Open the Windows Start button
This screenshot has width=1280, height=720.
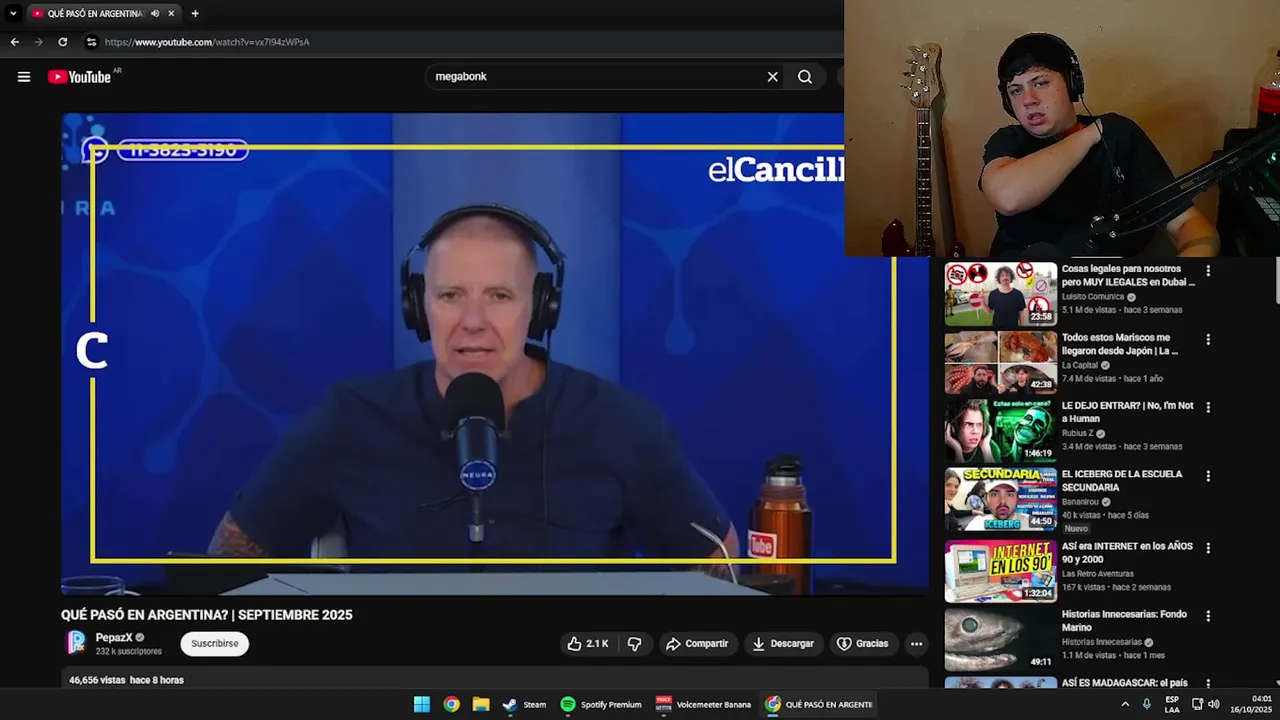pos(422,704)
